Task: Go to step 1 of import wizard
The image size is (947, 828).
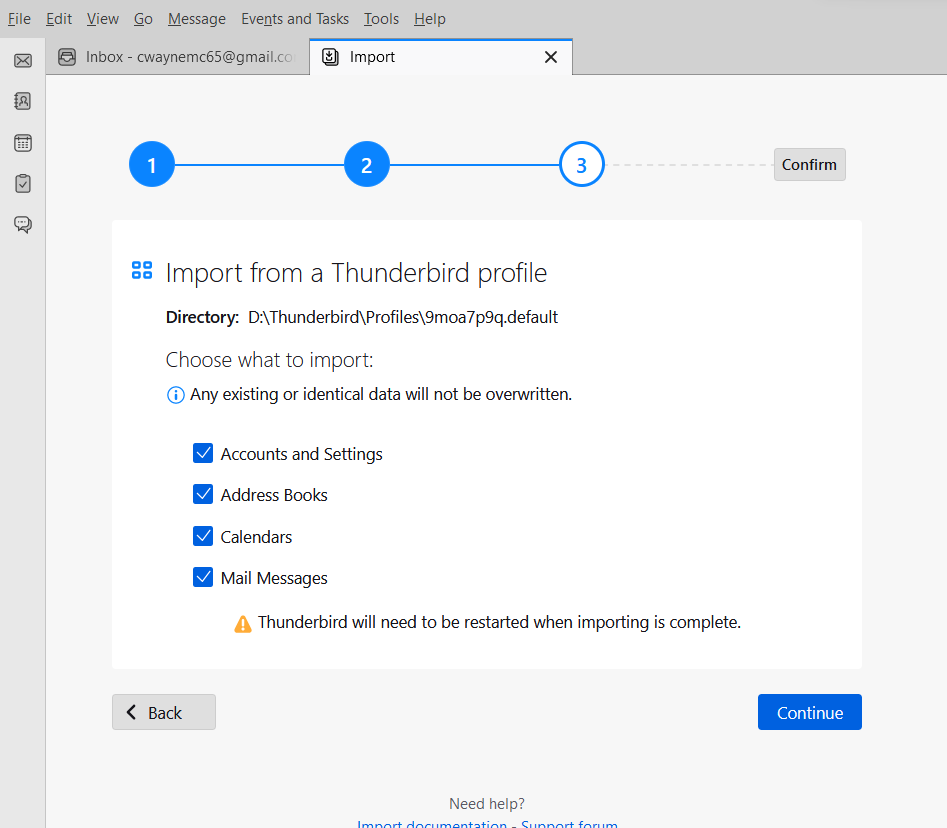Action: tap(152, 165)
